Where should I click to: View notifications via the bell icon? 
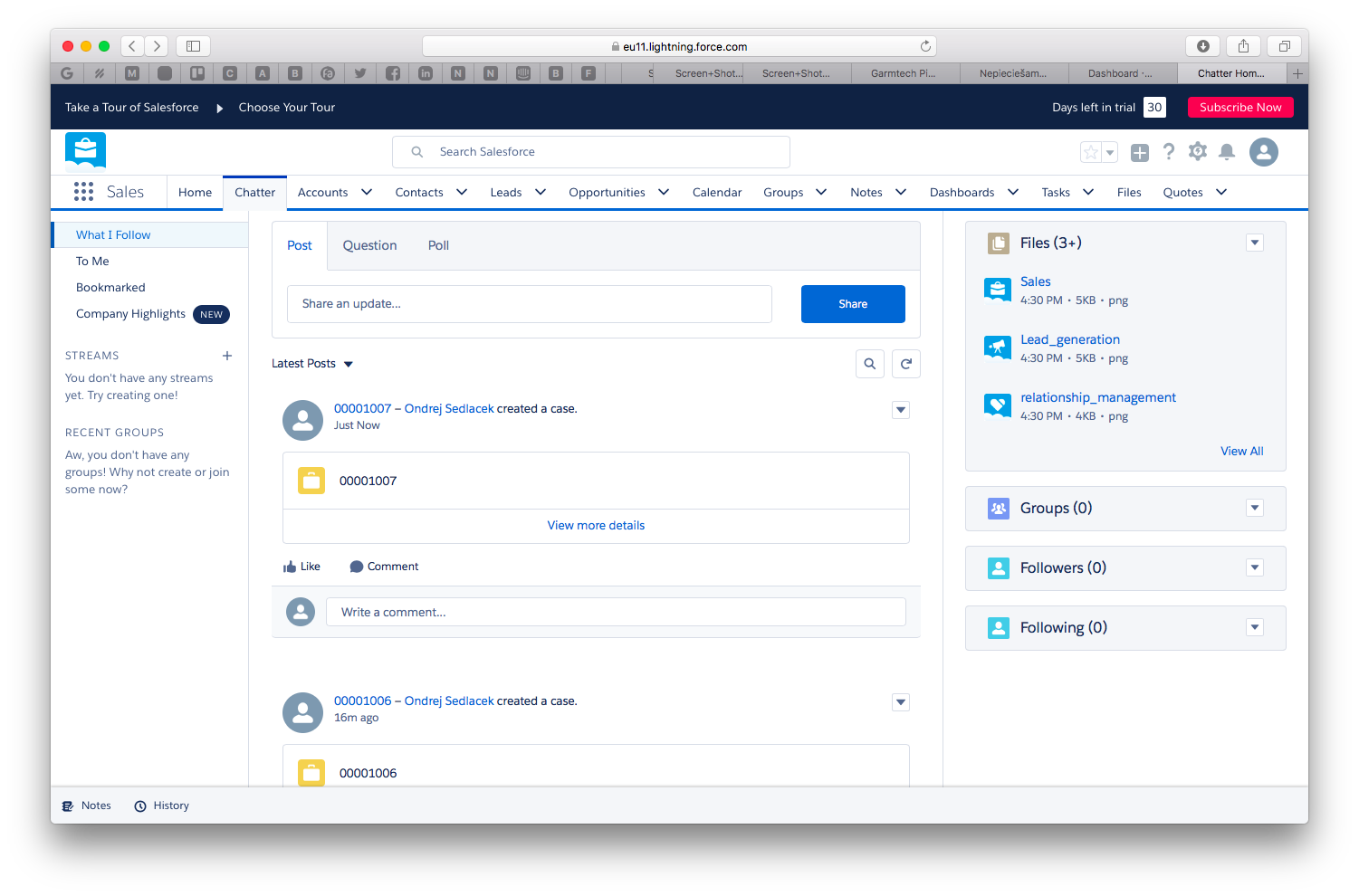[1227, 151]
